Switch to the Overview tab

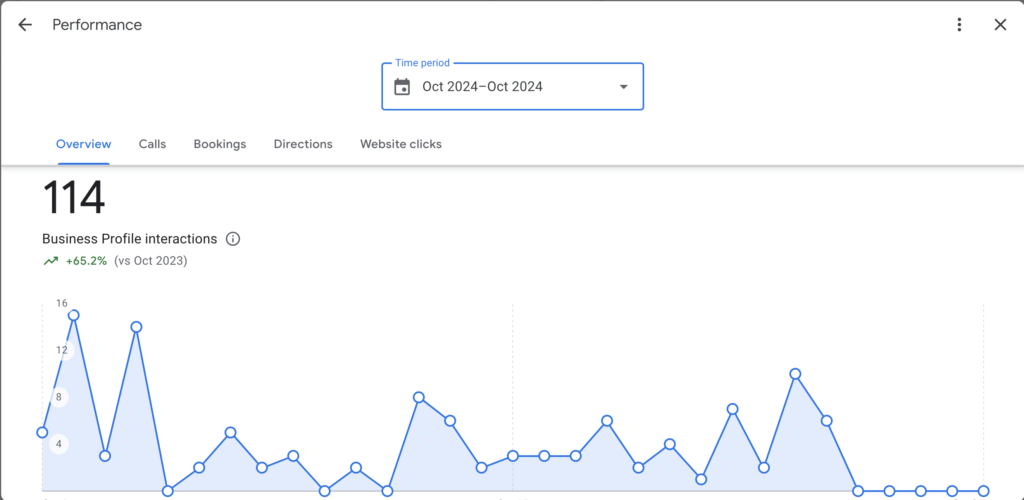[x=83, y=144]
